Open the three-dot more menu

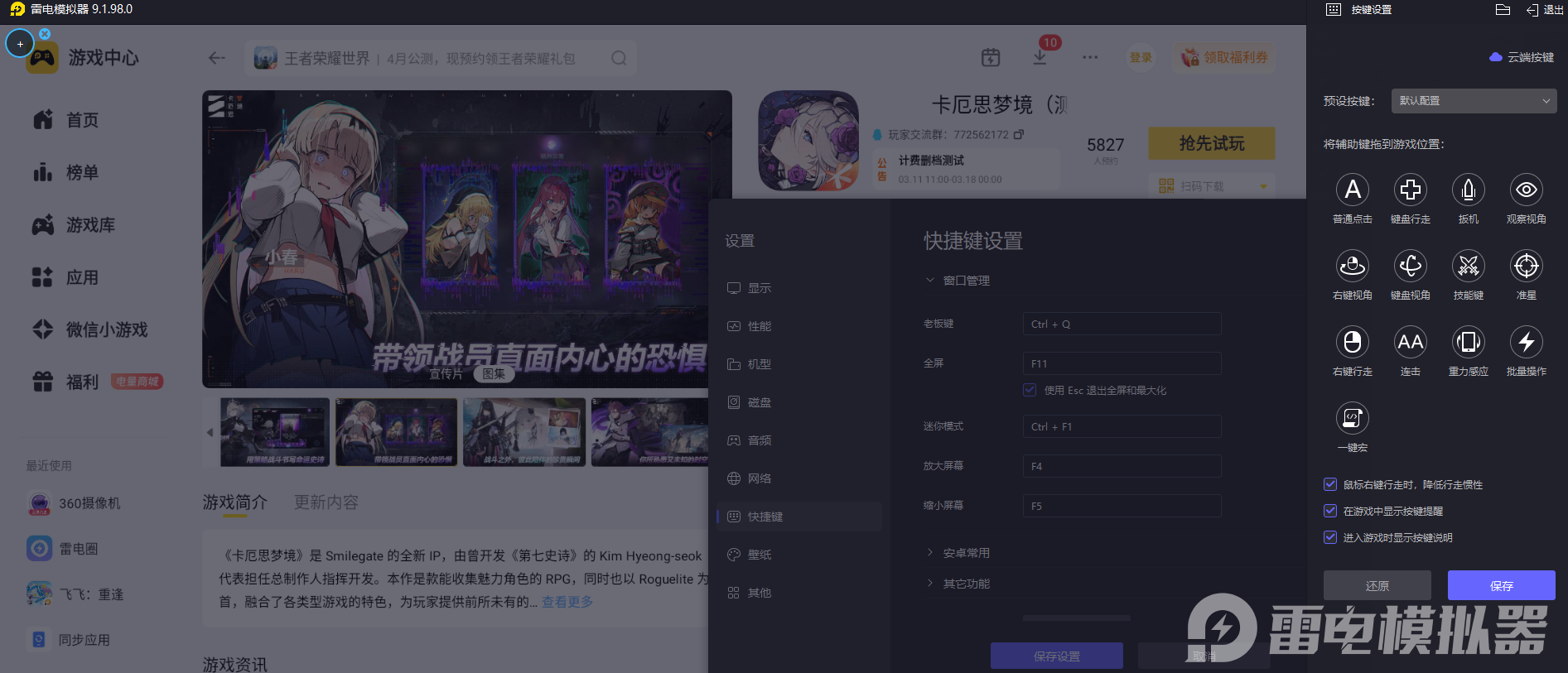(1090, 57)
